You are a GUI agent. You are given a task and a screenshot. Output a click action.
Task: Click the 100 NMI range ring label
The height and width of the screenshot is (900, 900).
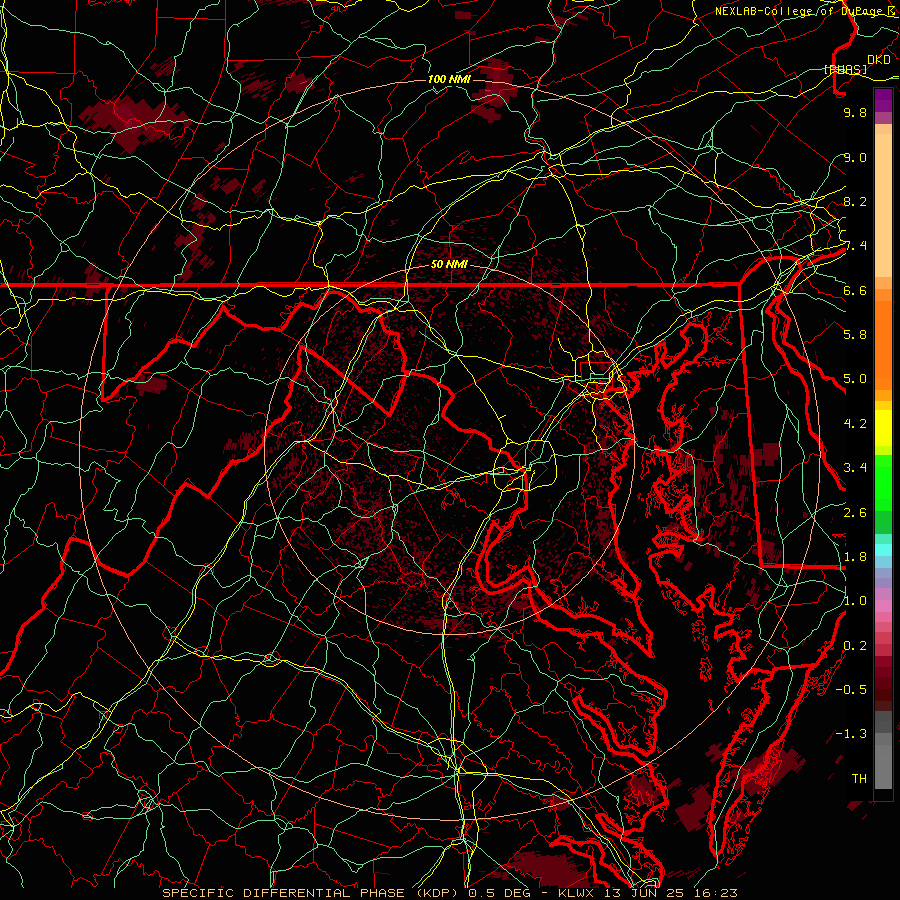coord(449,79)
